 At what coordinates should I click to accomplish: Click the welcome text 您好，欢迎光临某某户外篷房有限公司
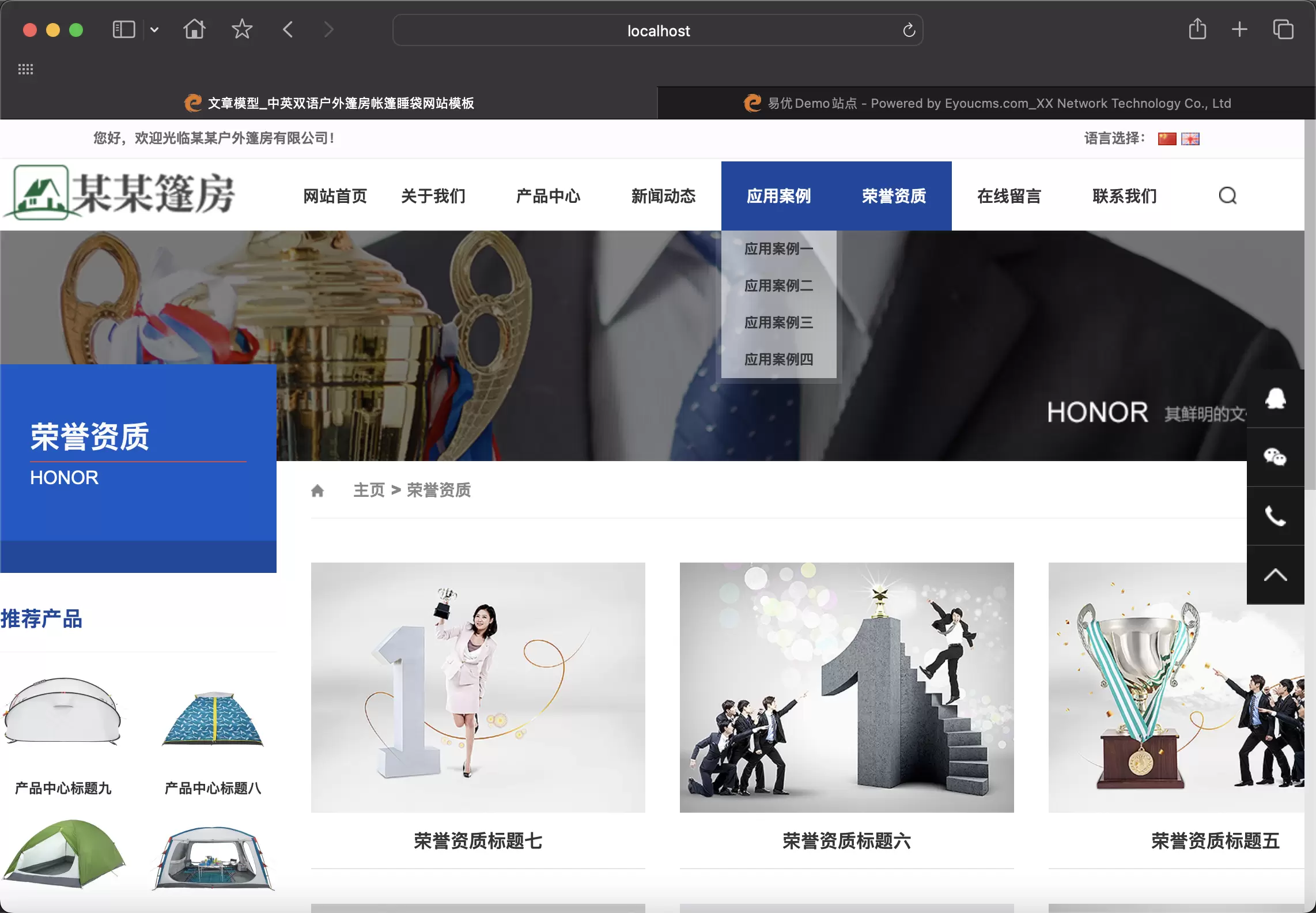[214, 138]
